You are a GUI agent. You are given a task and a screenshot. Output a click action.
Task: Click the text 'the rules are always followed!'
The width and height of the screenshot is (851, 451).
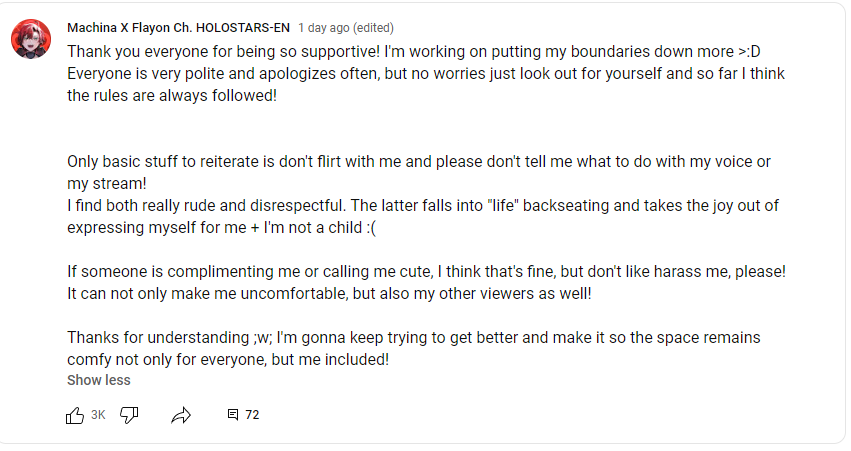(172, 96)
